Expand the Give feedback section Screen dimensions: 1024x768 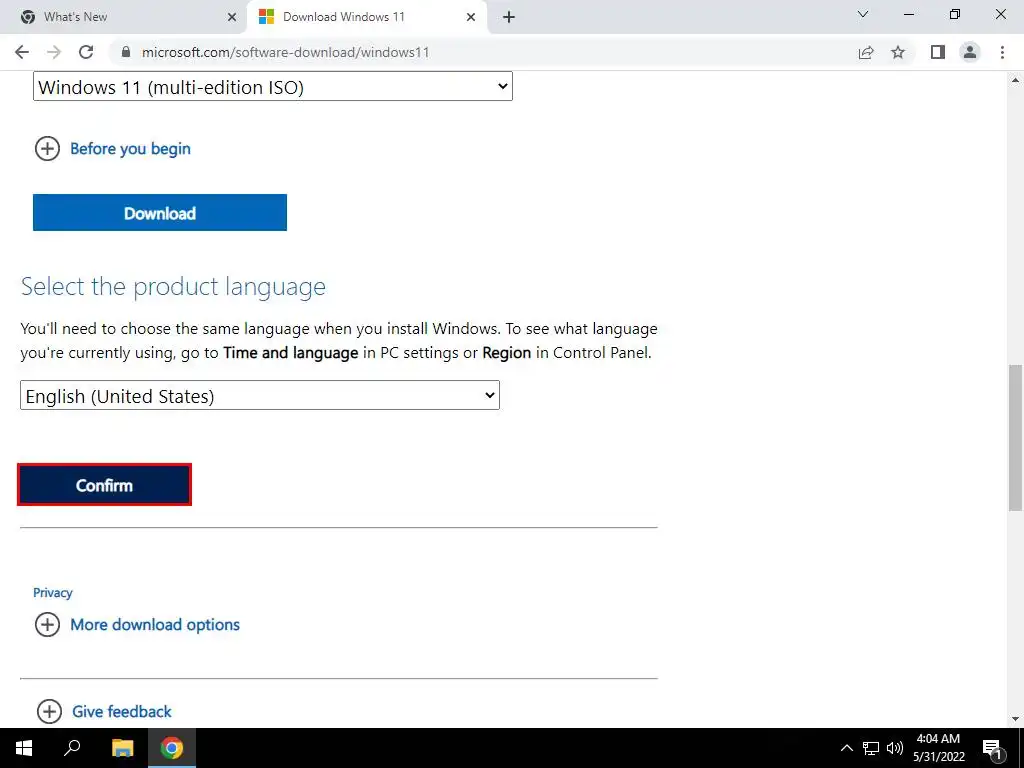pyautogui.click(x=104, y=711)
